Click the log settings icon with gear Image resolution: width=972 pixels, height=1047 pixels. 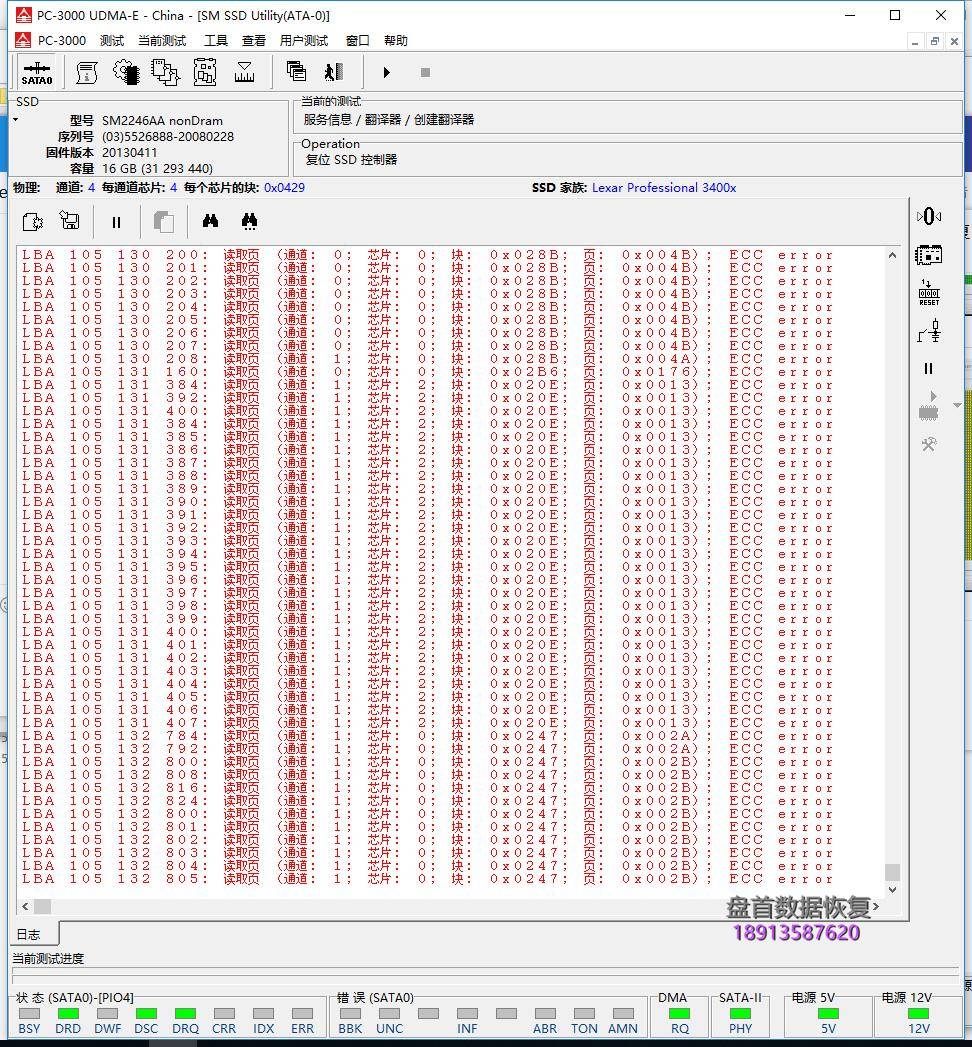(32, 222)
